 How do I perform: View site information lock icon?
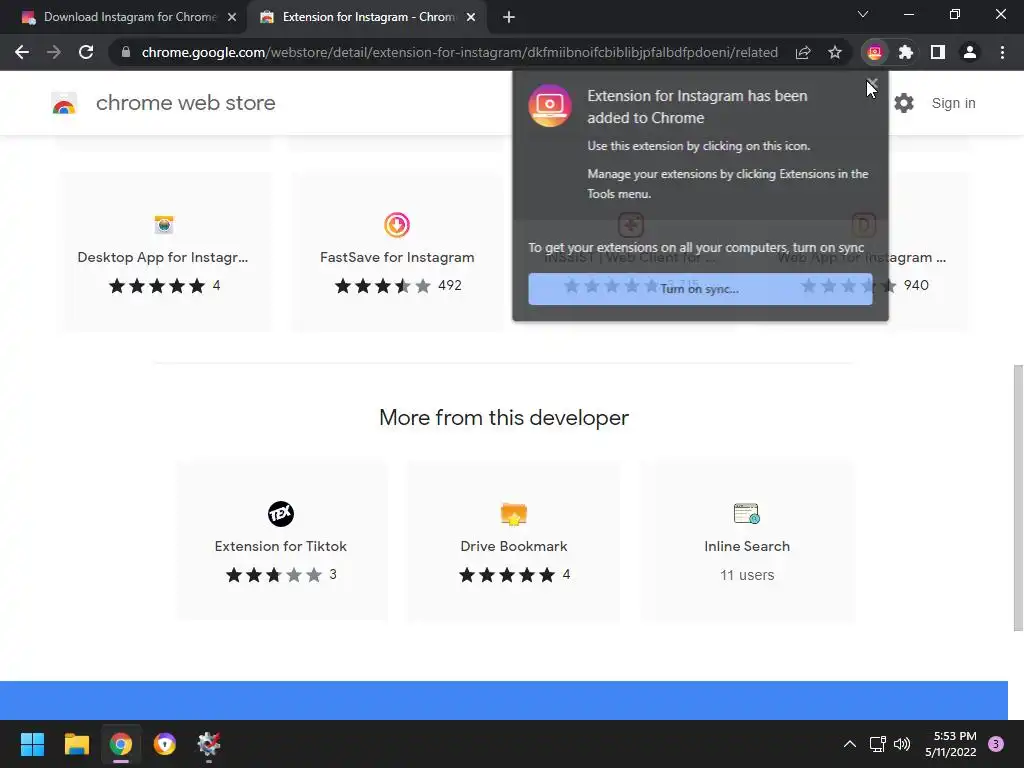[x=126, y=52]
